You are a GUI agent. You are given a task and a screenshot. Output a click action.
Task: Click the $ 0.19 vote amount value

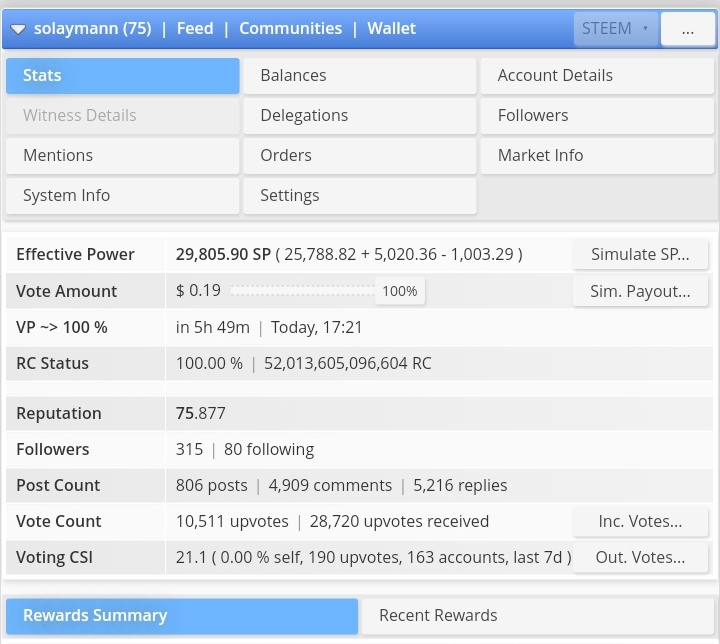click(x=198, y=291)
